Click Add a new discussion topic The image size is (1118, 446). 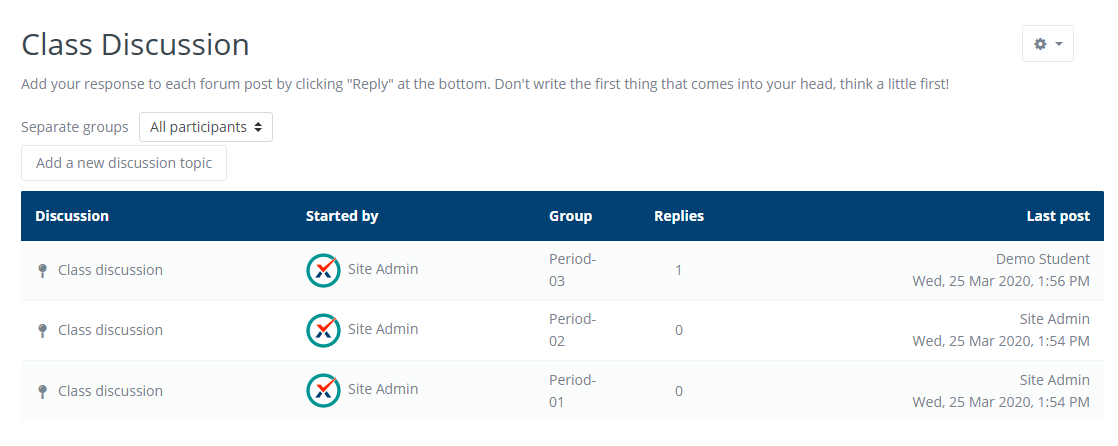pyautogui.click(x=124, y=163)
